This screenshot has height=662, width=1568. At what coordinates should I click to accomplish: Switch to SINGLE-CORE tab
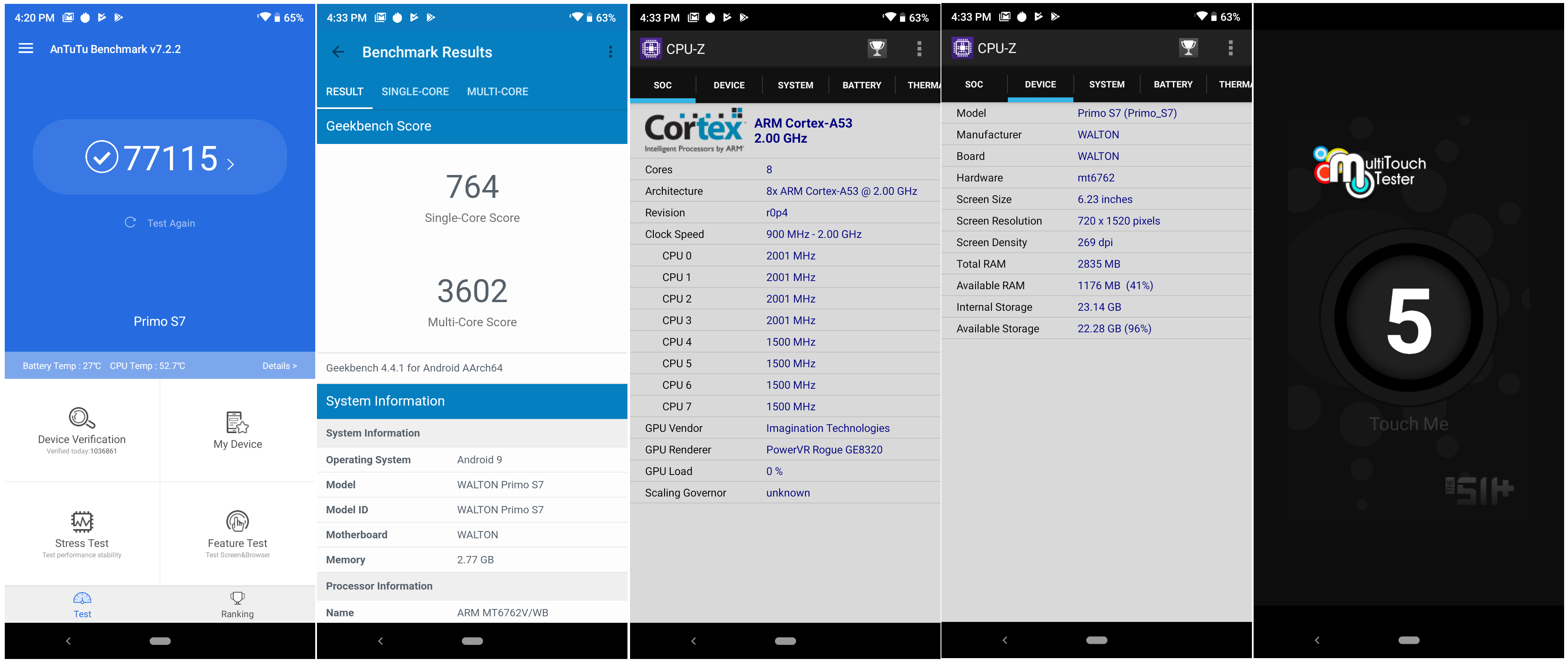tap(414, 92)
